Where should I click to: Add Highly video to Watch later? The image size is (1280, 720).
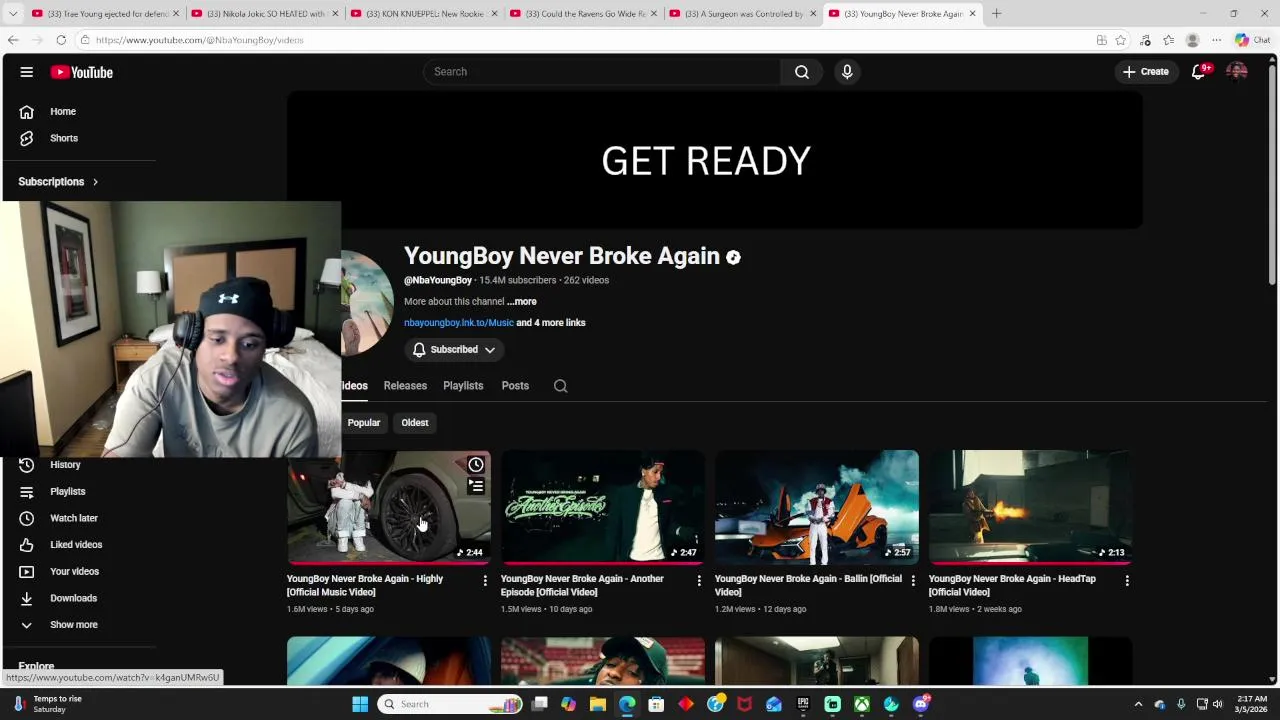click(476, 464)
